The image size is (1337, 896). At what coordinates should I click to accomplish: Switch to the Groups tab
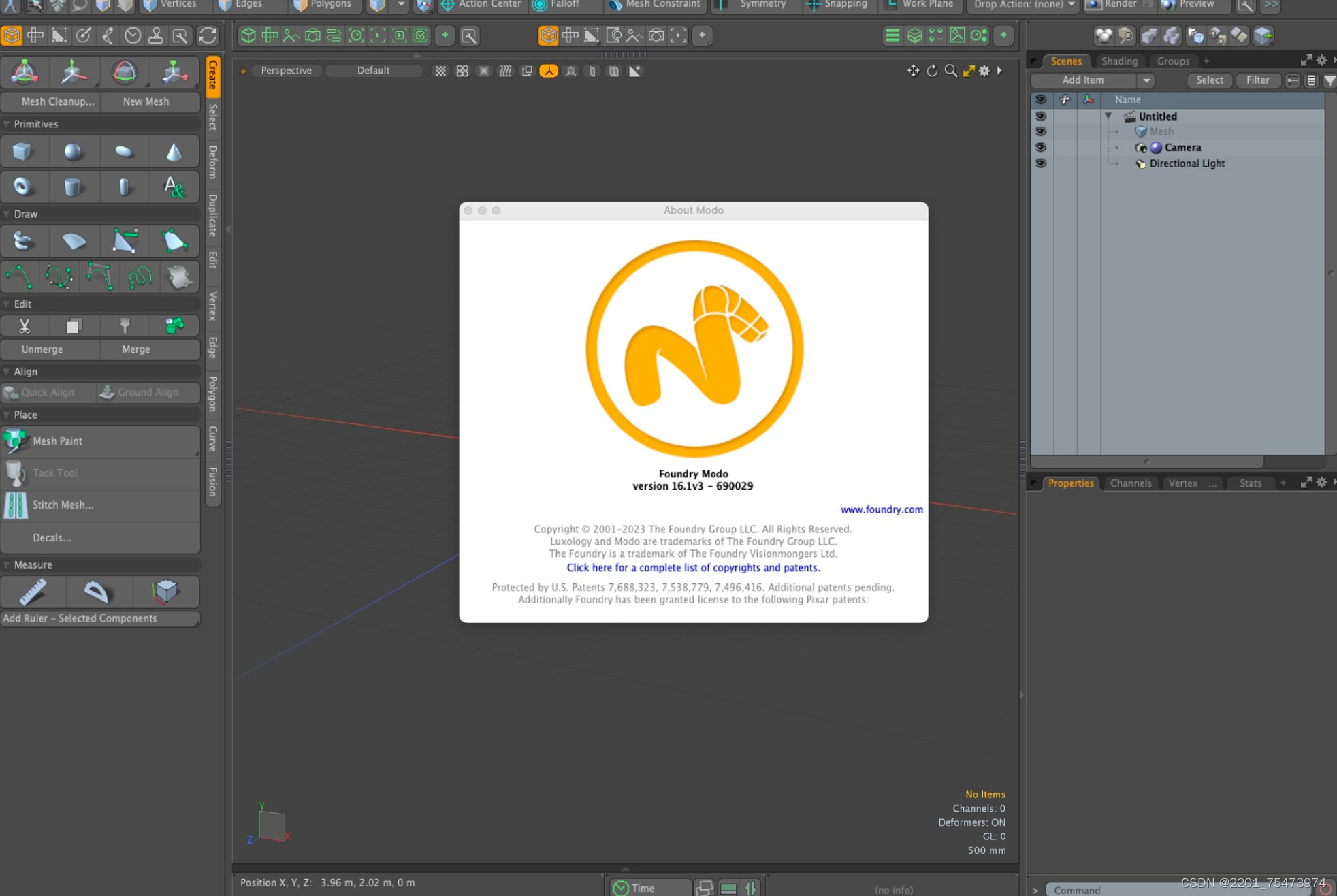click(1172, 60)
